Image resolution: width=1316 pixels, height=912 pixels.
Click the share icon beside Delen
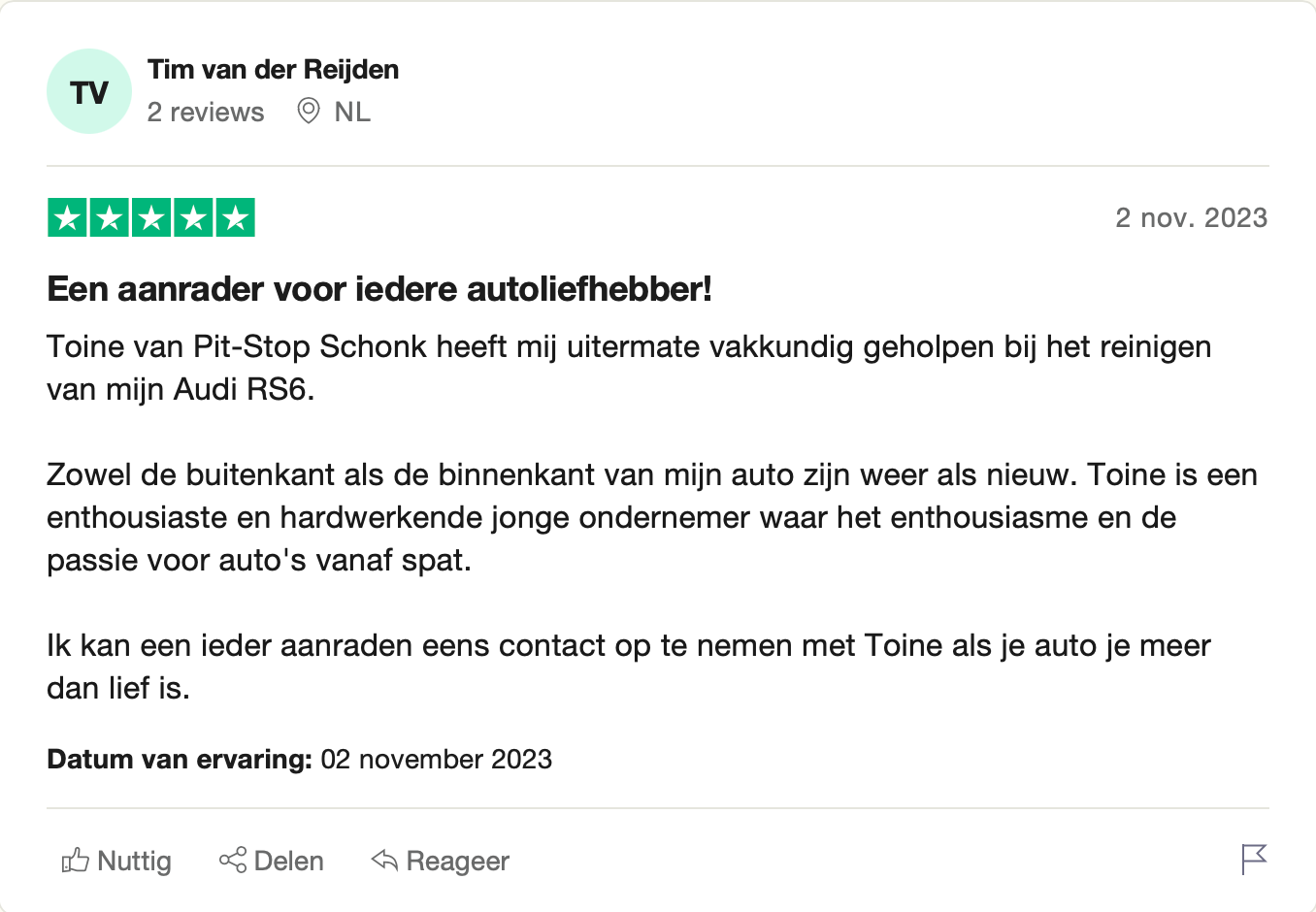233,860
